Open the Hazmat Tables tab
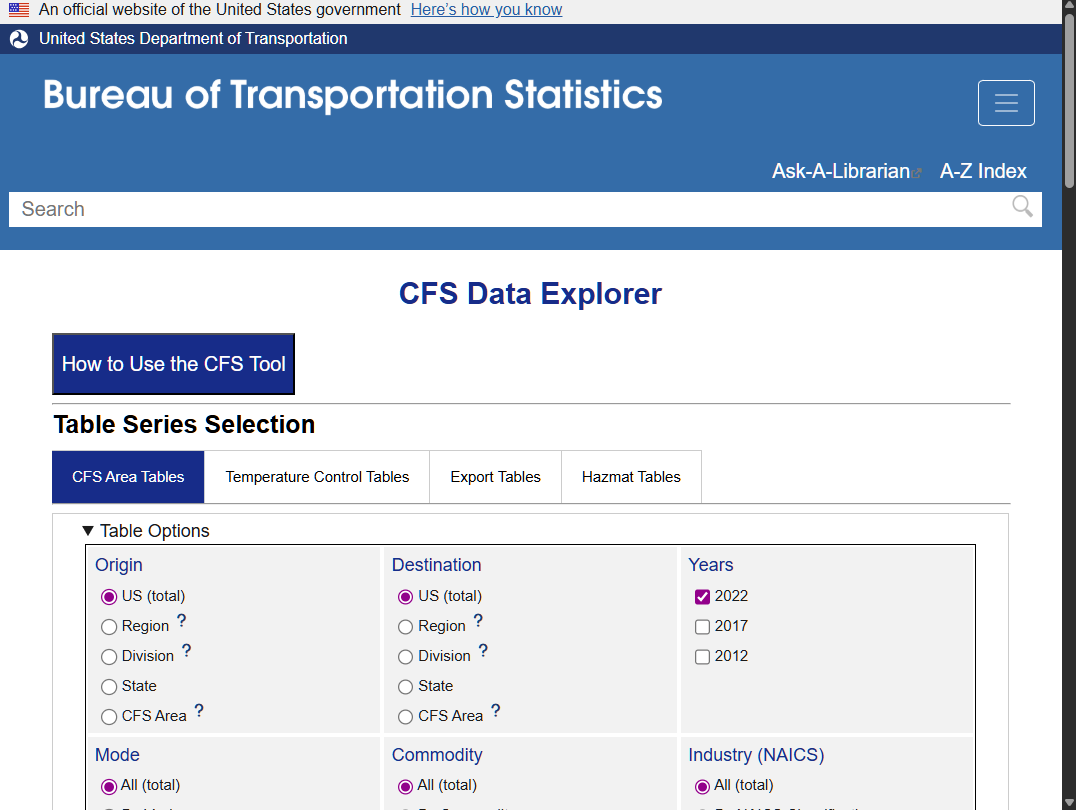Image resolution: width=1076 pixels, height=810 pixels. tap(631, 477)
